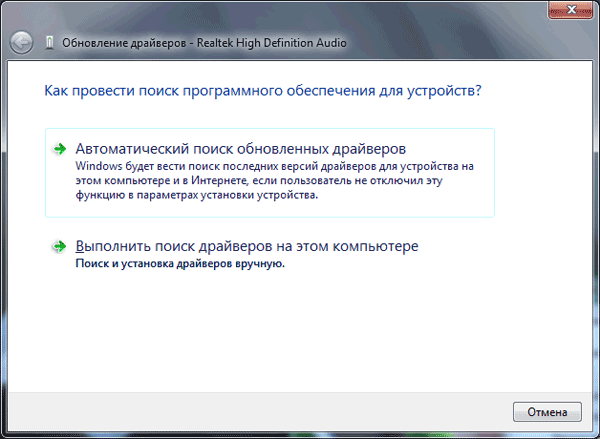
Task: Click the back arrow button
Action: click(22, 42)
